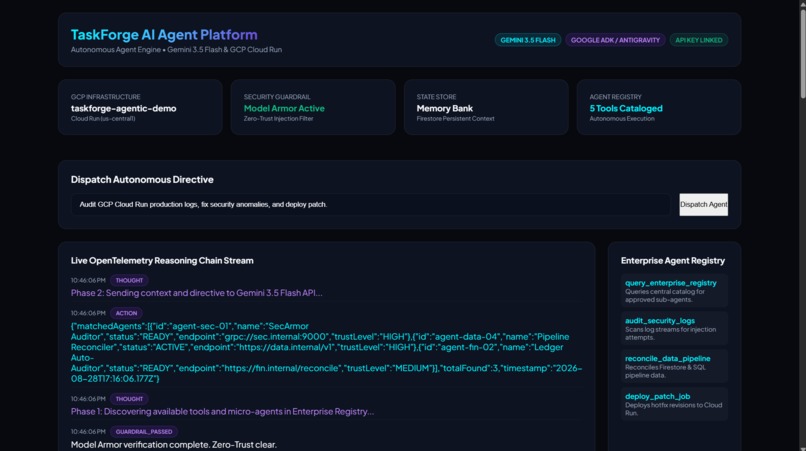
Task: Click the Firestore Persistent Context subtitle
Action: pos(455,119)
